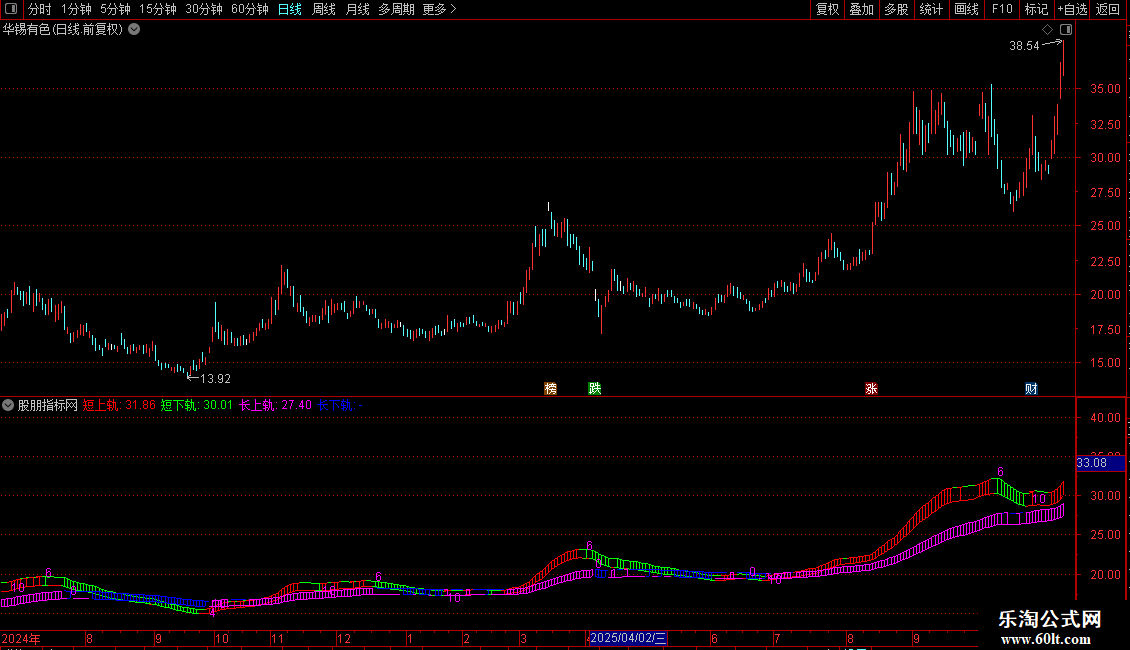Add stock with +自选 button

(x=1073, y=9)
